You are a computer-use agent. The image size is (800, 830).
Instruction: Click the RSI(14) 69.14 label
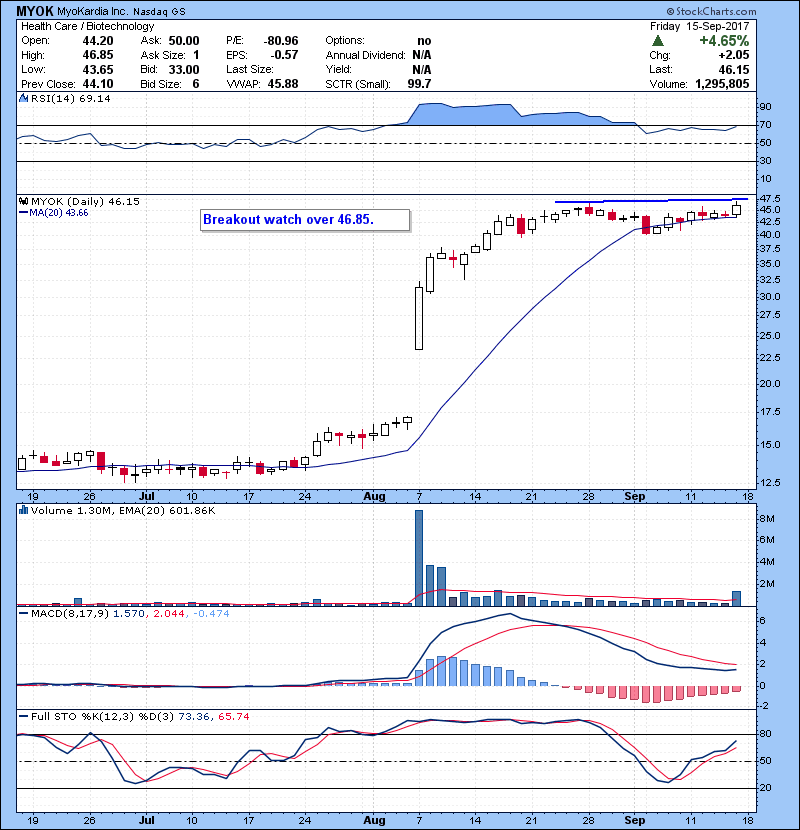(71, 98)
